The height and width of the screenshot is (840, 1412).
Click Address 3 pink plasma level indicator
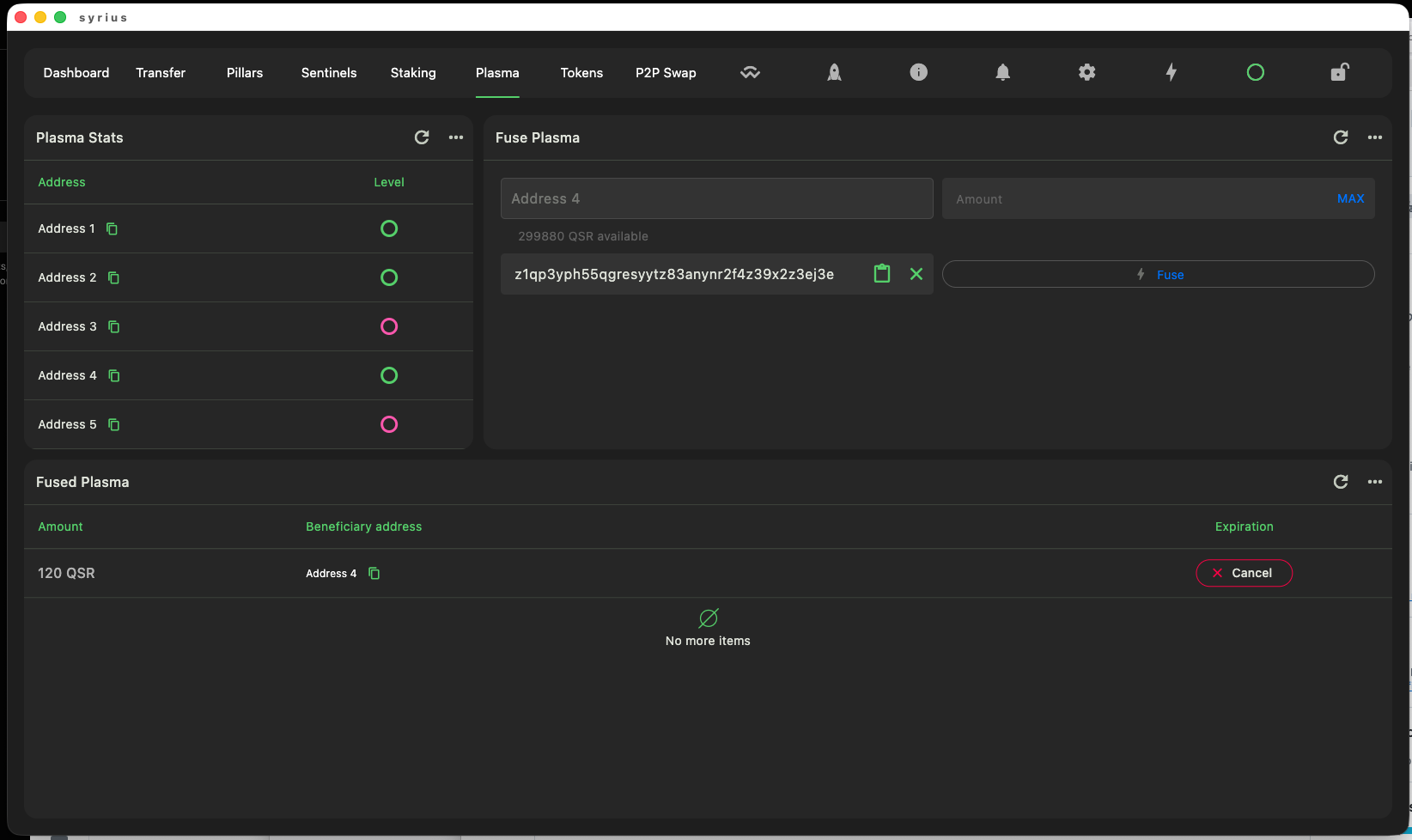point(389,326)
